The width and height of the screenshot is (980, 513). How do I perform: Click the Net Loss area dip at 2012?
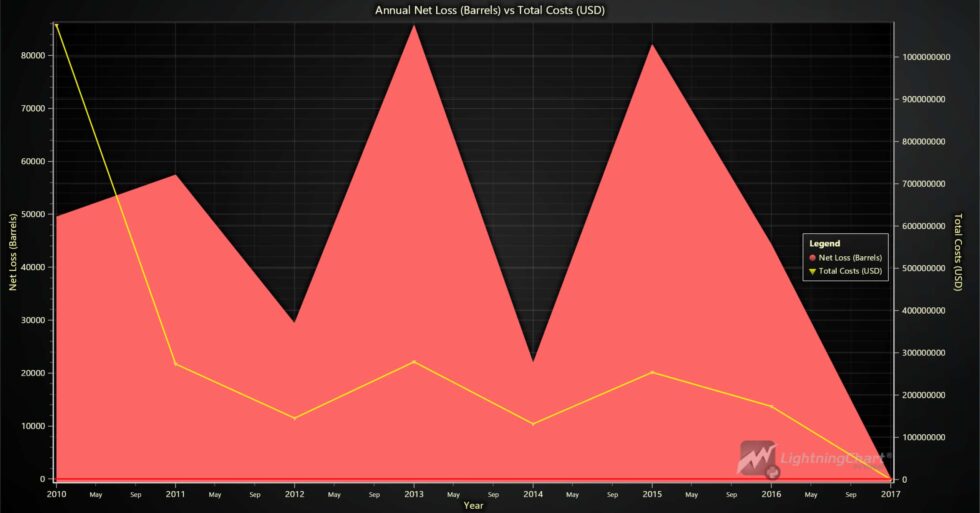pos(294,322)
